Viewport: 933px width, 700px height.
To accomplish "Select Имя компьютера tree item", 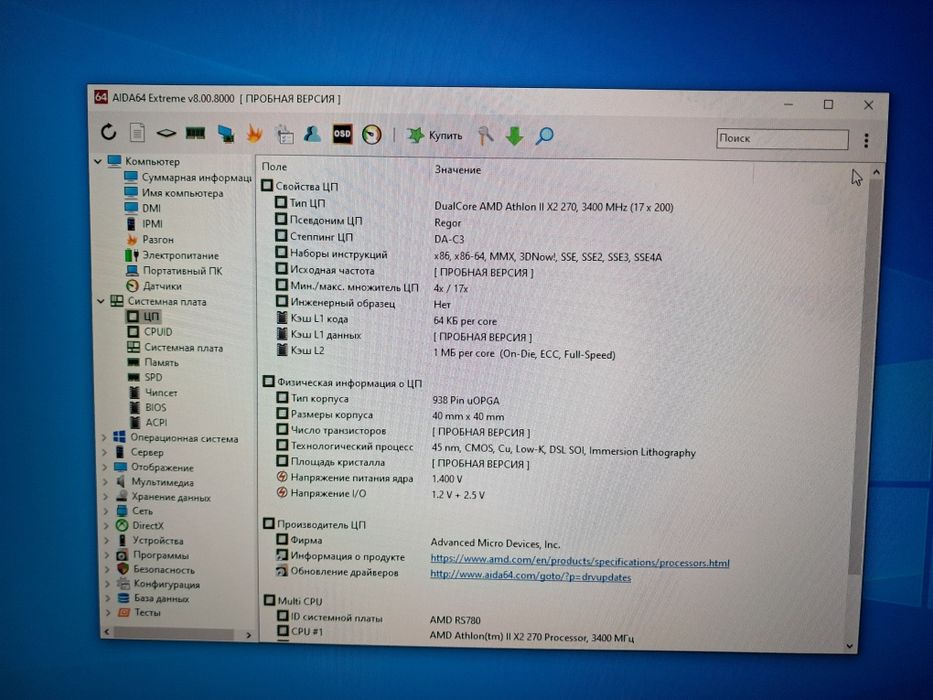I will [174, 193].
